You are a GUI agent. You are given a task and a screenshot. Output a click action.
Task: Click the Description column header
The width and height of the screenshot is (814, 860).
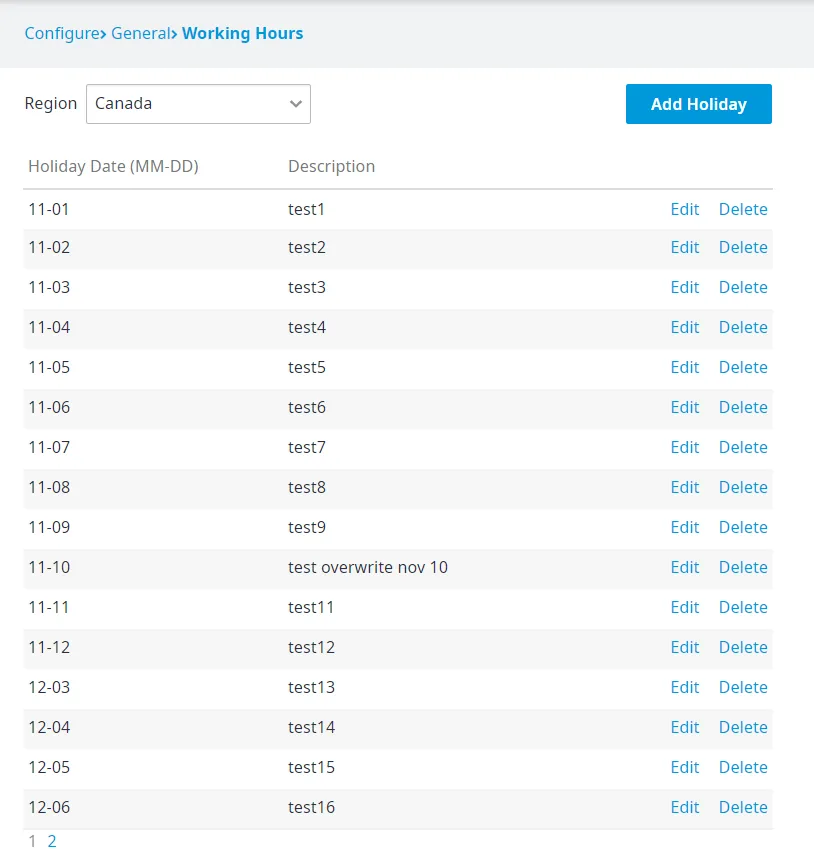point(331,166)
